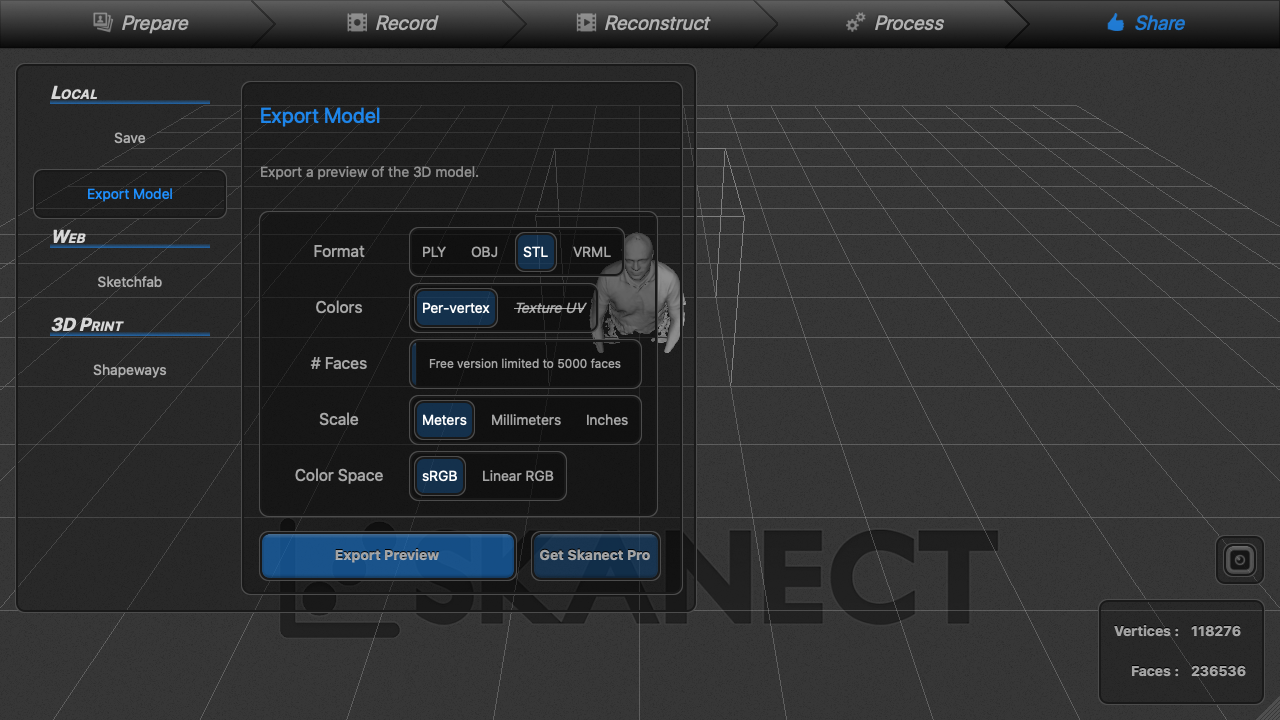
Task: Click the faces count slider
Action: point(525,364)
